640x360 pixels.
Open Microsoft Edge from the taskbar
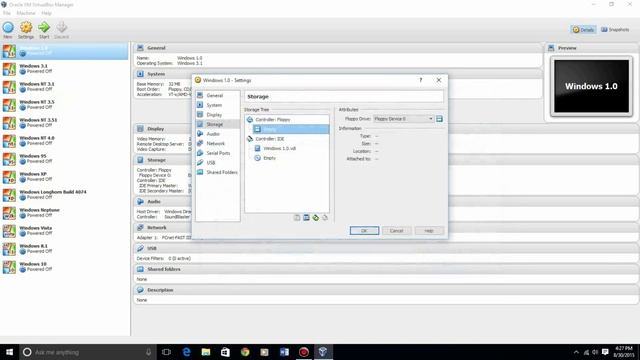pos(186,352)
